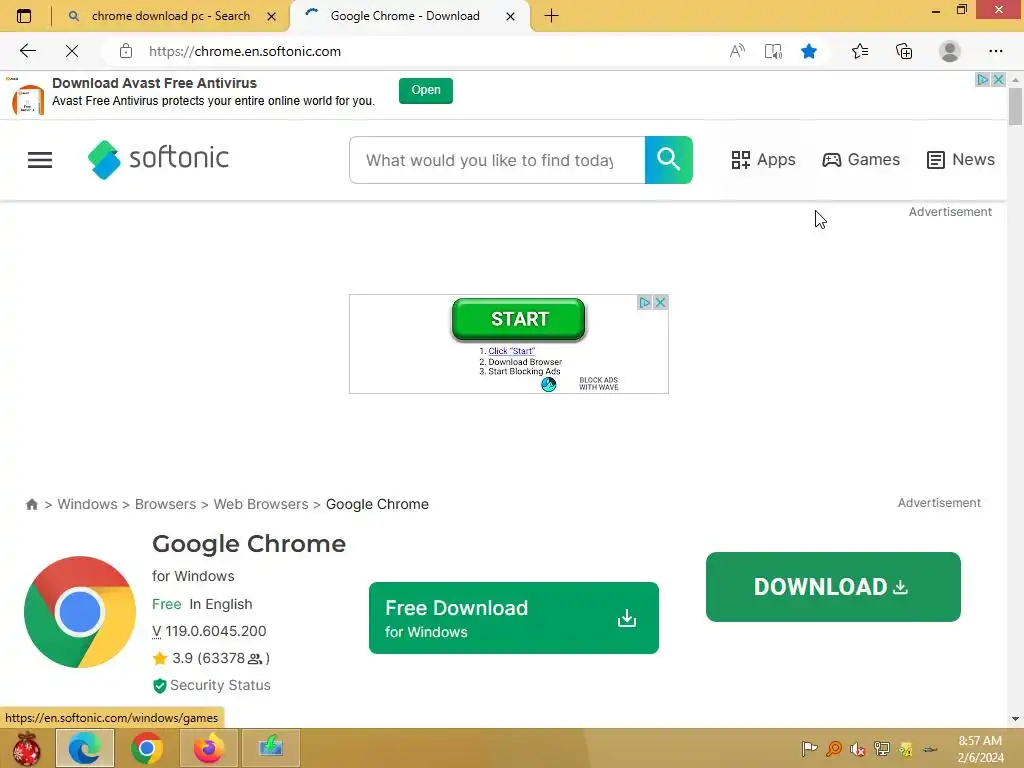Image resolution: width=1024 pixels, height=768 pixels.
Task: Go to Windows breadcrumb
Action: (88, 504)
